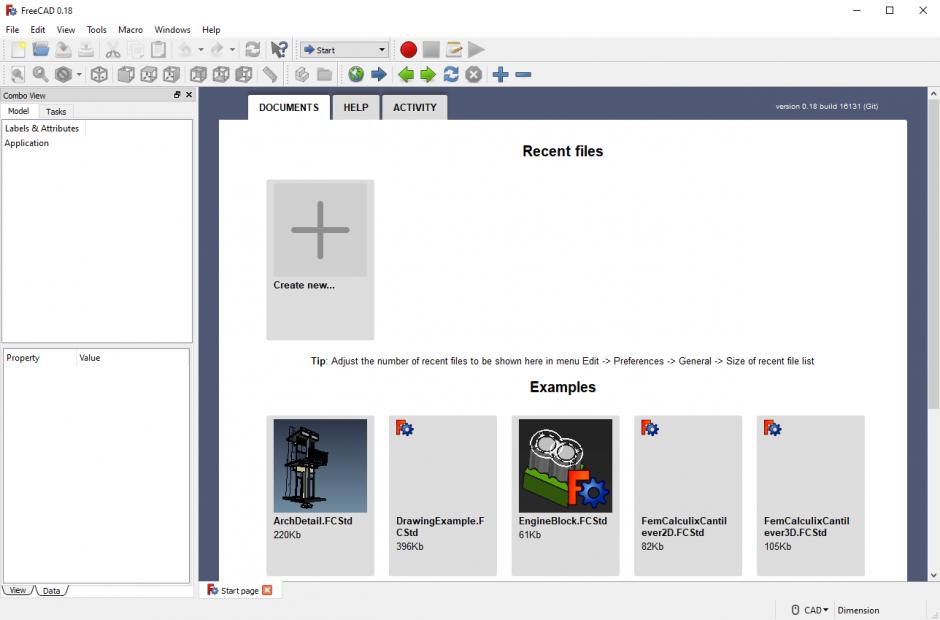
Task: Open the Macro menu
Action: tap(131, 29)
